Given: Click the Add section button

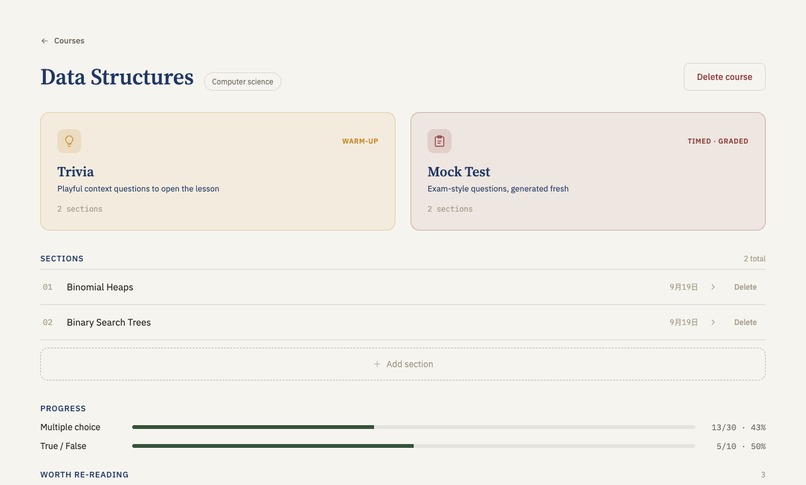Looking at the screenshot, I should 403,364.
